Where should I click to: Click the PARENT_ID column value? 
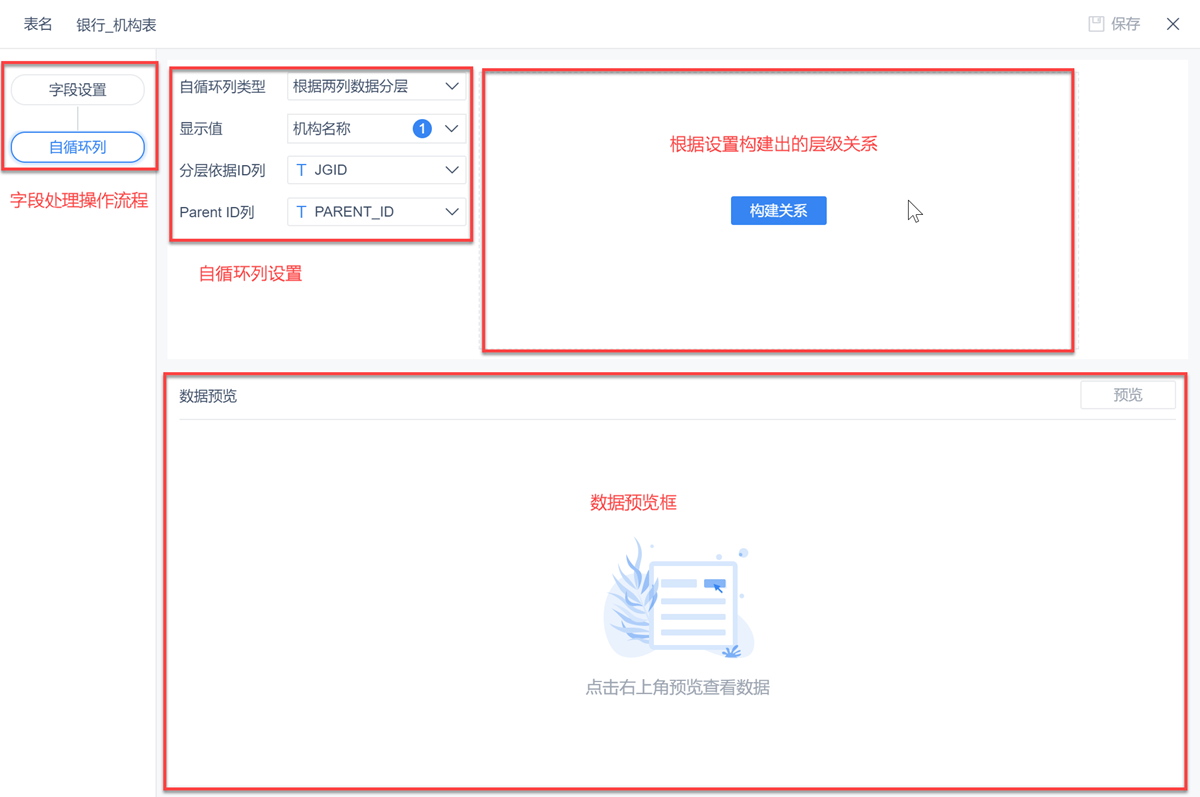point(354,212)
